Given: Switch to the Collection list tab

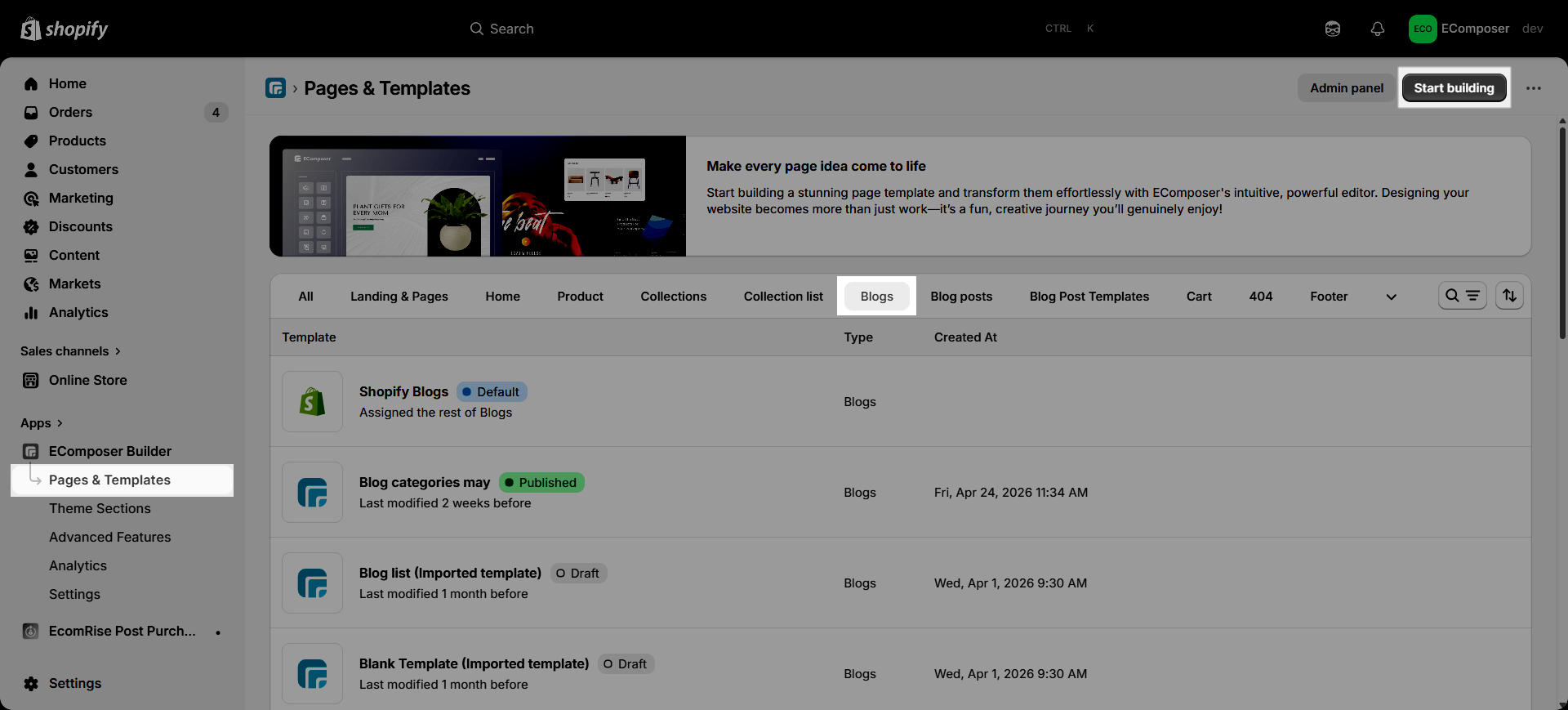Looking at the screenshot, I should tap(783, 297).
